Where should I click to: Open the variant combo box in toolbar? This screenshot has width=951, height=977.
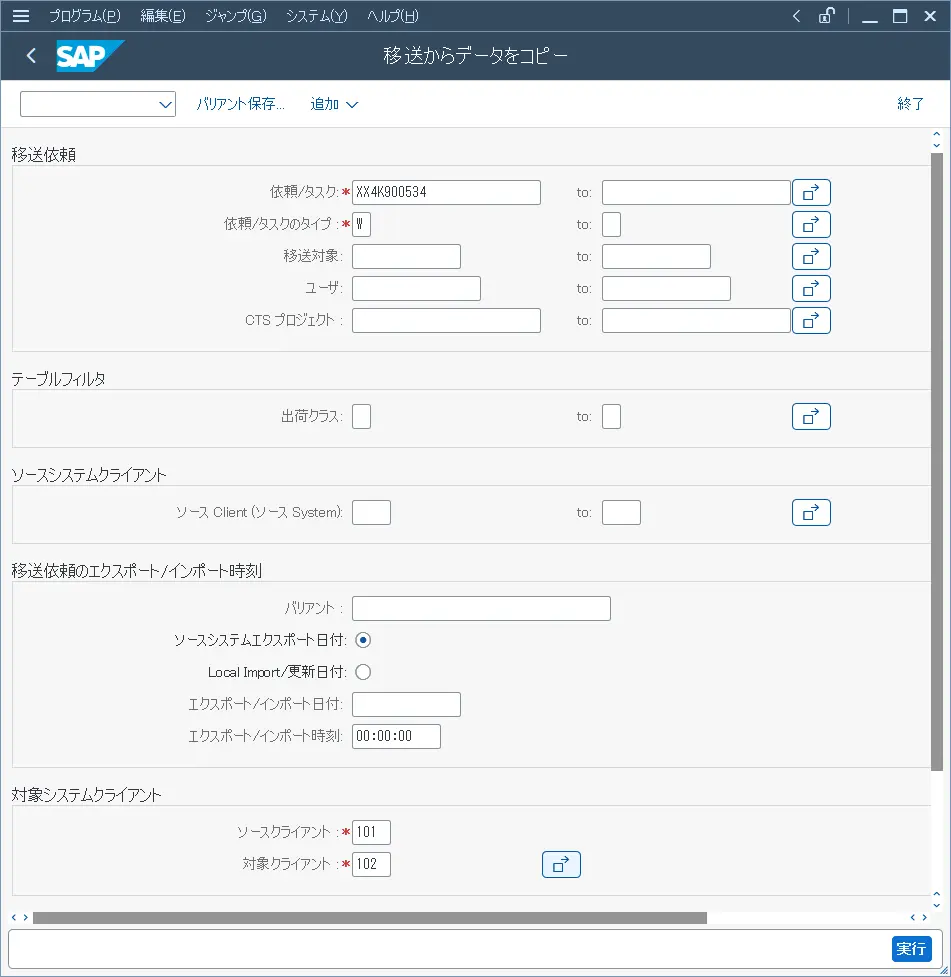pyautogui.click(x=98, y=104)
